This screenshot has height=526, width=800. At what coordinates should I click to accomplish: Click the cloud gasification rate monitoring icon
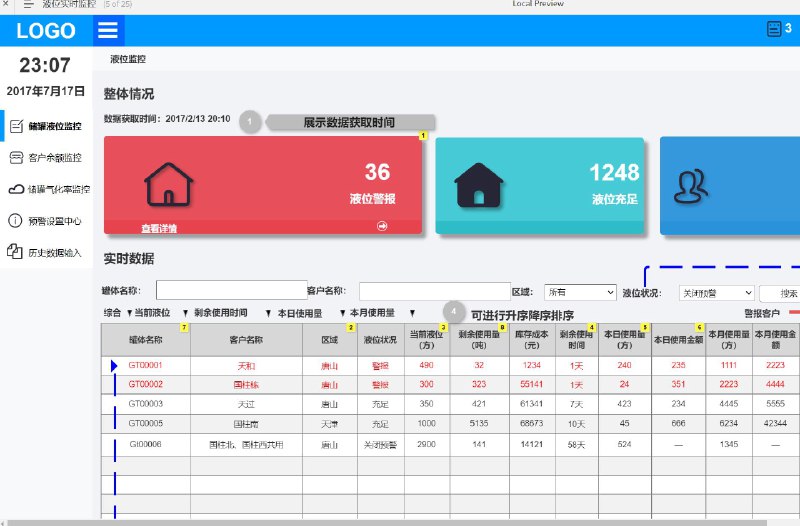(16, 189)
